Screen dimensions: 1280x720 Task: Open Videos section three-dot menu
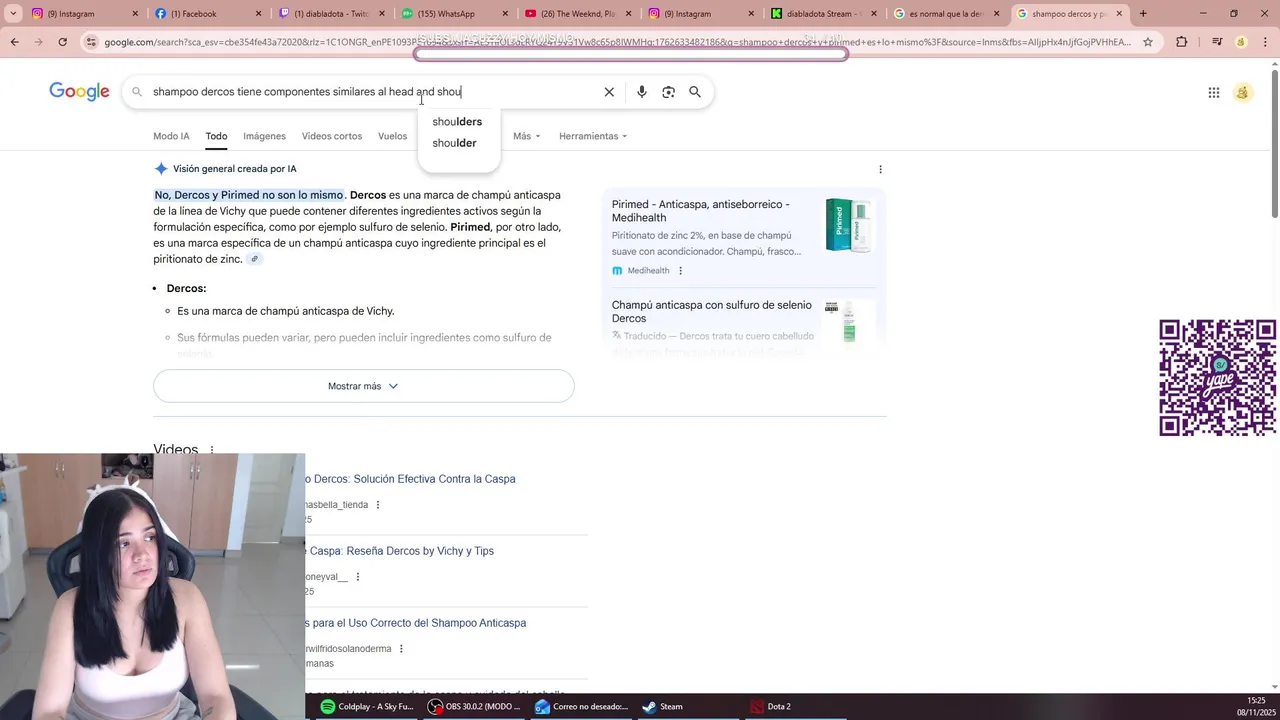click(212, 450)
